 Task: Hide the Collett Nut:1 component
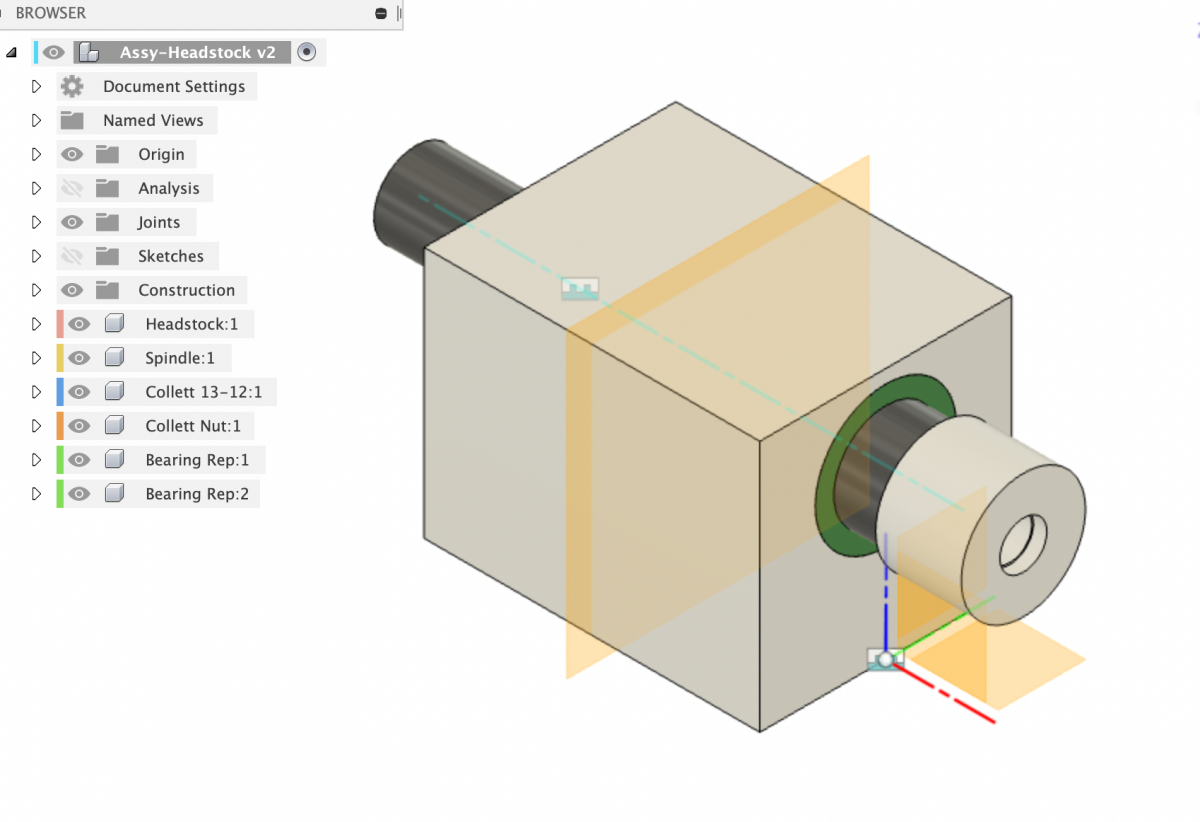pyautogui.click(x=79, y=426)
